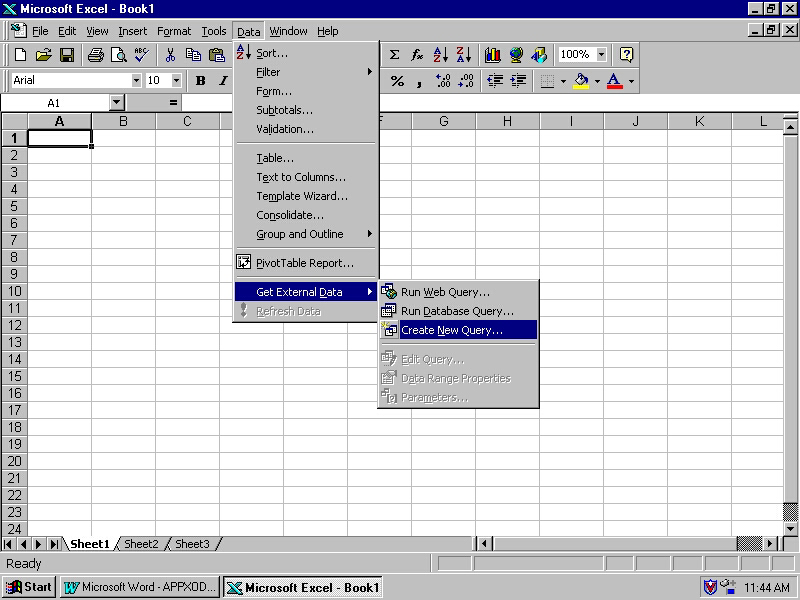The height and width of the screenshot is (600, 800).
Task: Select Create New Query menu item
Action: point(459,330)
